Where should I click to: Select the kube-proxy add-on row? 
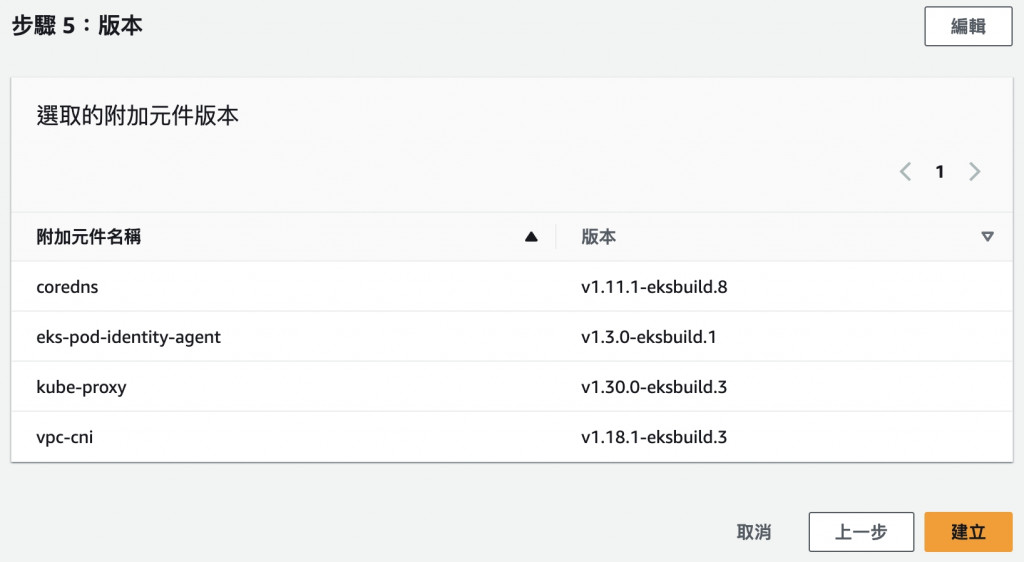pyautogui.click(x=81, y=387)
